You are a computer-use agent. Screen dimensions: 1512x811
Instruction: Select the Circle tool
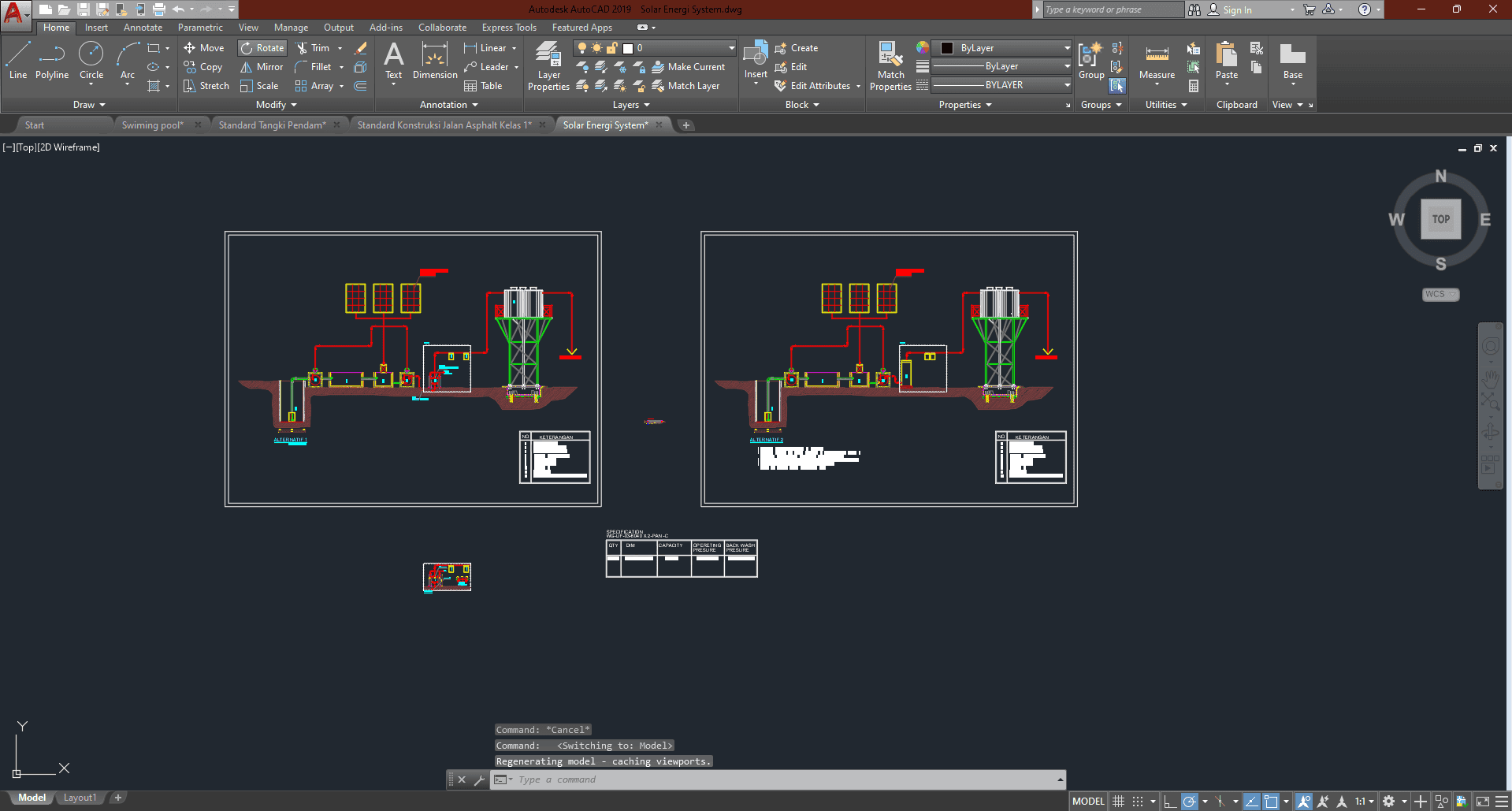click(x=91, y=61)
